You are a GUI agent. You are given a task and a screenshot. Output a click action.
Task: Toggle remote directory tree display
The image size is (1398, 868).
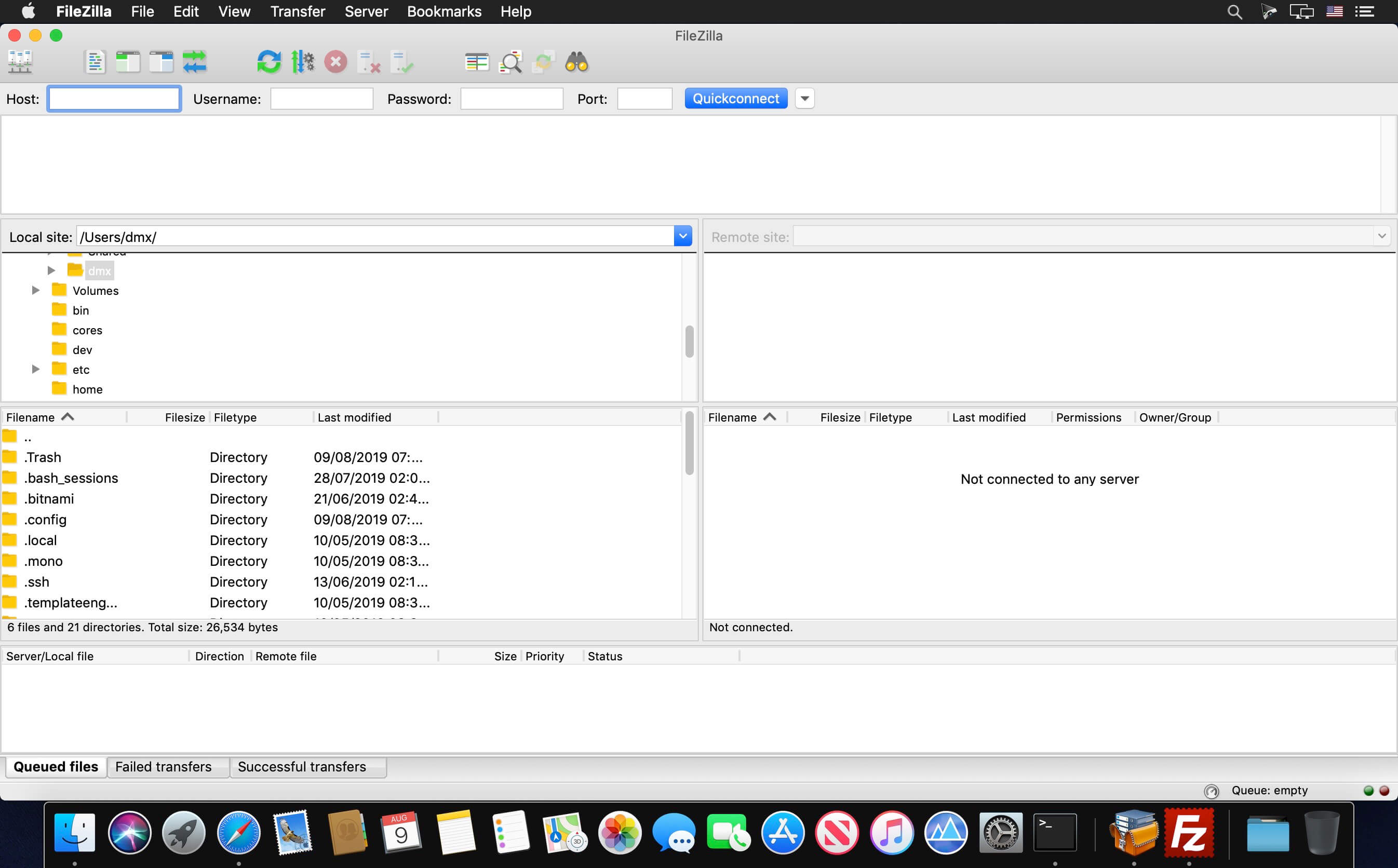[x=162, y=61]
